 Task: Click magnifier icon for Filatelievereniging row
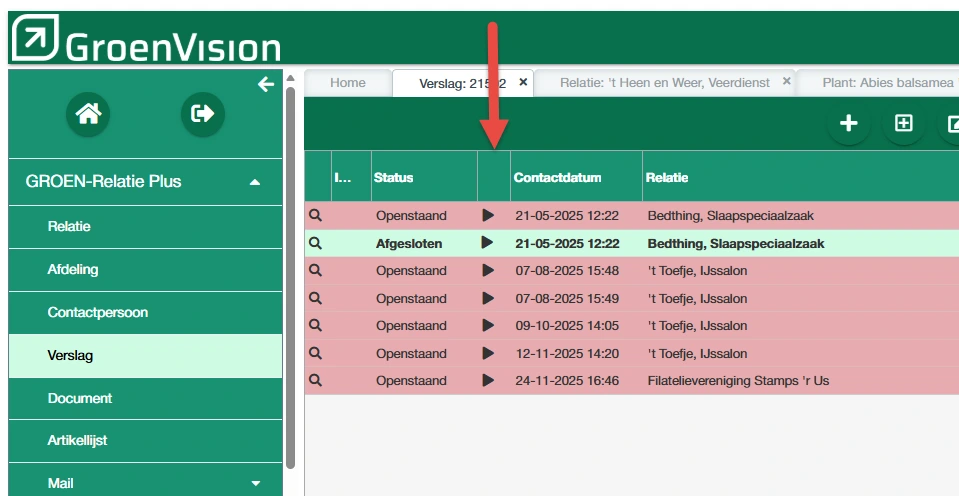[x=315, y=380]
